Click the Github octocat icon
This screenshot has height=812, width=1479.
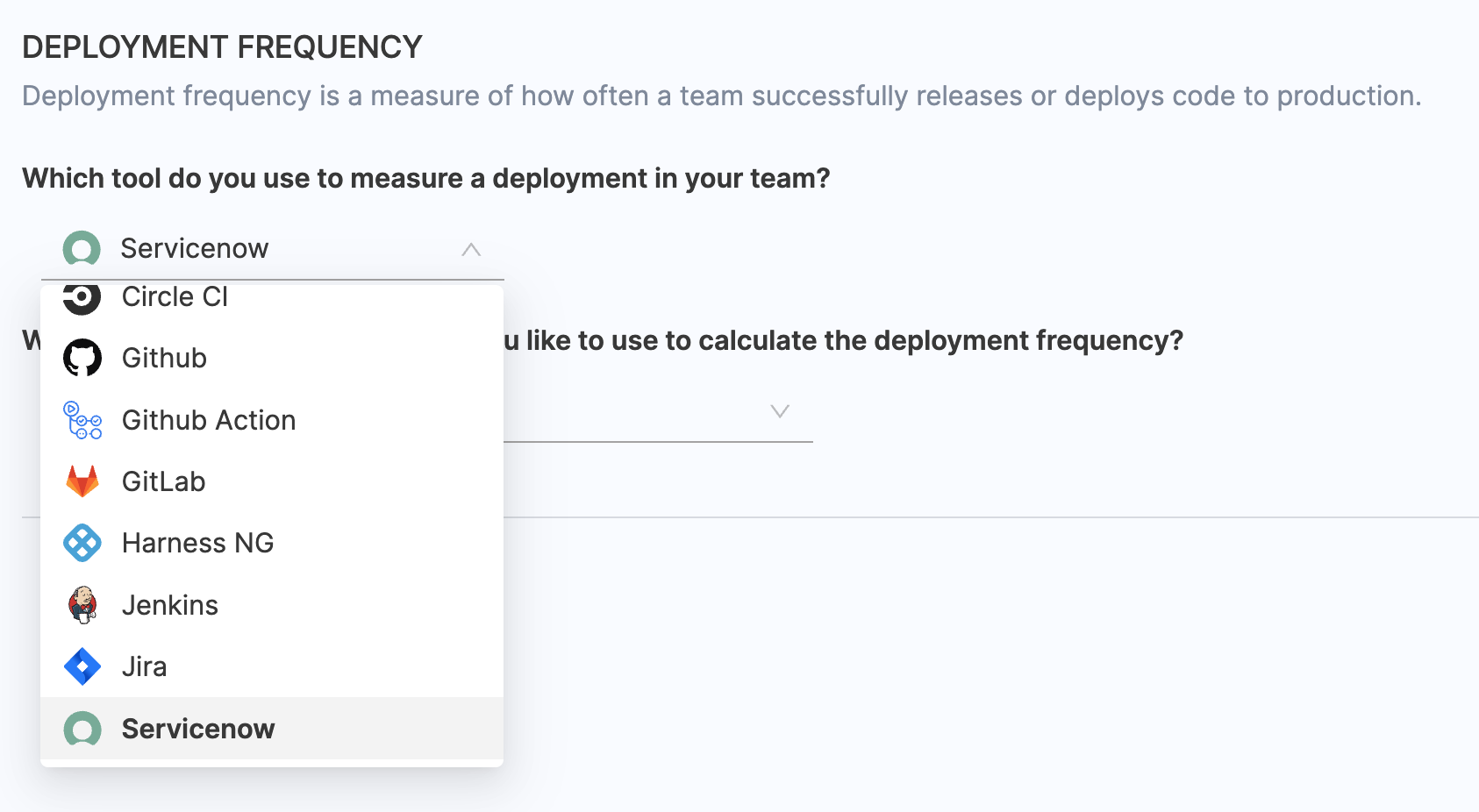tap(82, 358)
